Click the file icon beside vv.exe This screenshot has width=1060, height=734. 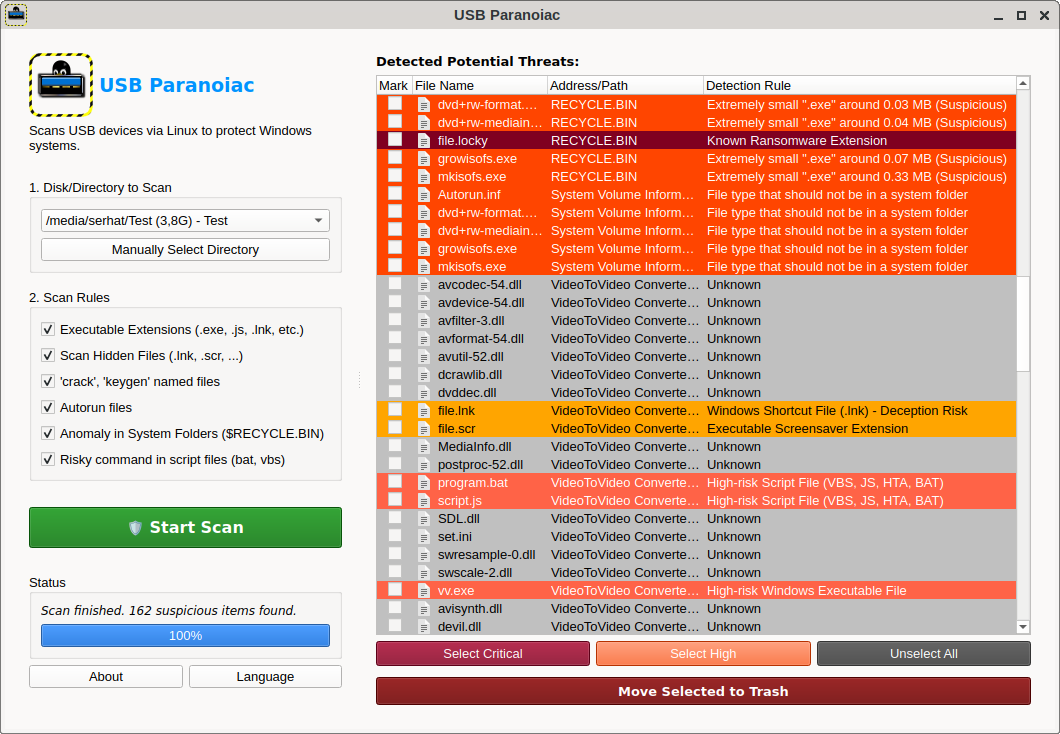click(x=424, y=591)
